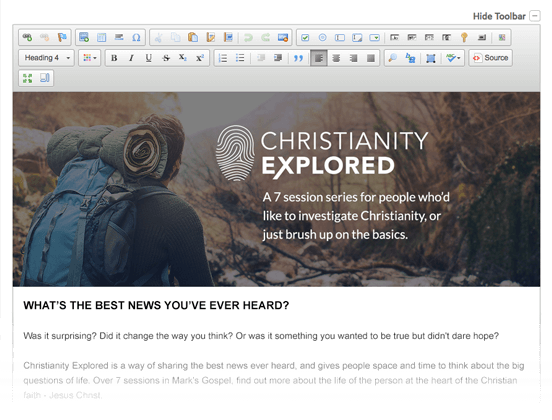Click the insert link icon

(x=27, y=37)
